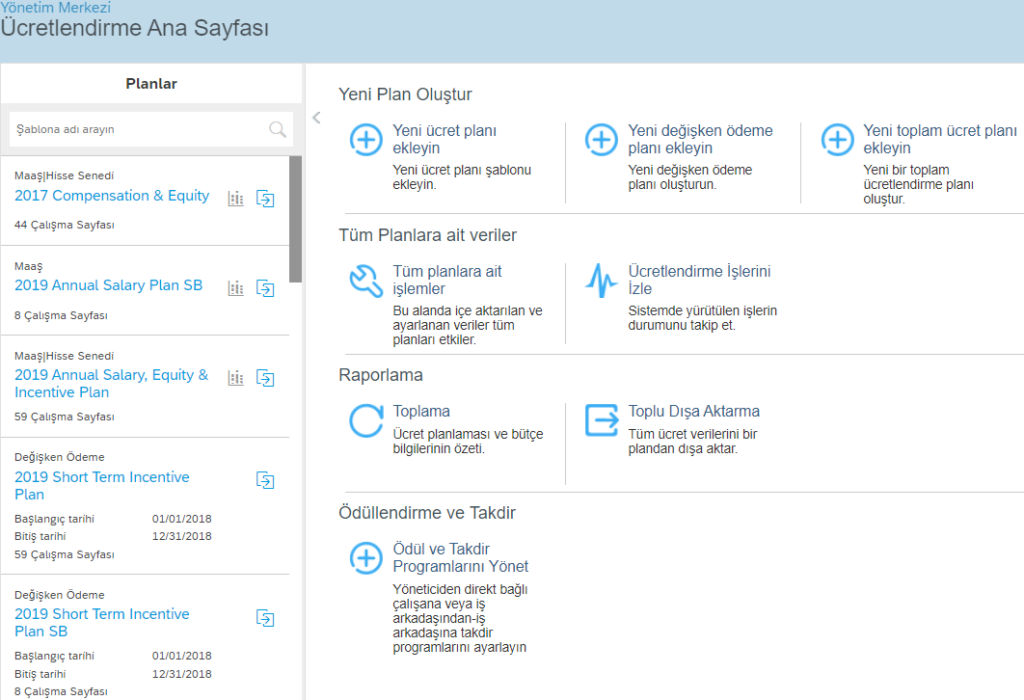Click the wrench icon for Tüm planlara ait işlemler
The image size is (1024, 700).
(x=366, y=281)
